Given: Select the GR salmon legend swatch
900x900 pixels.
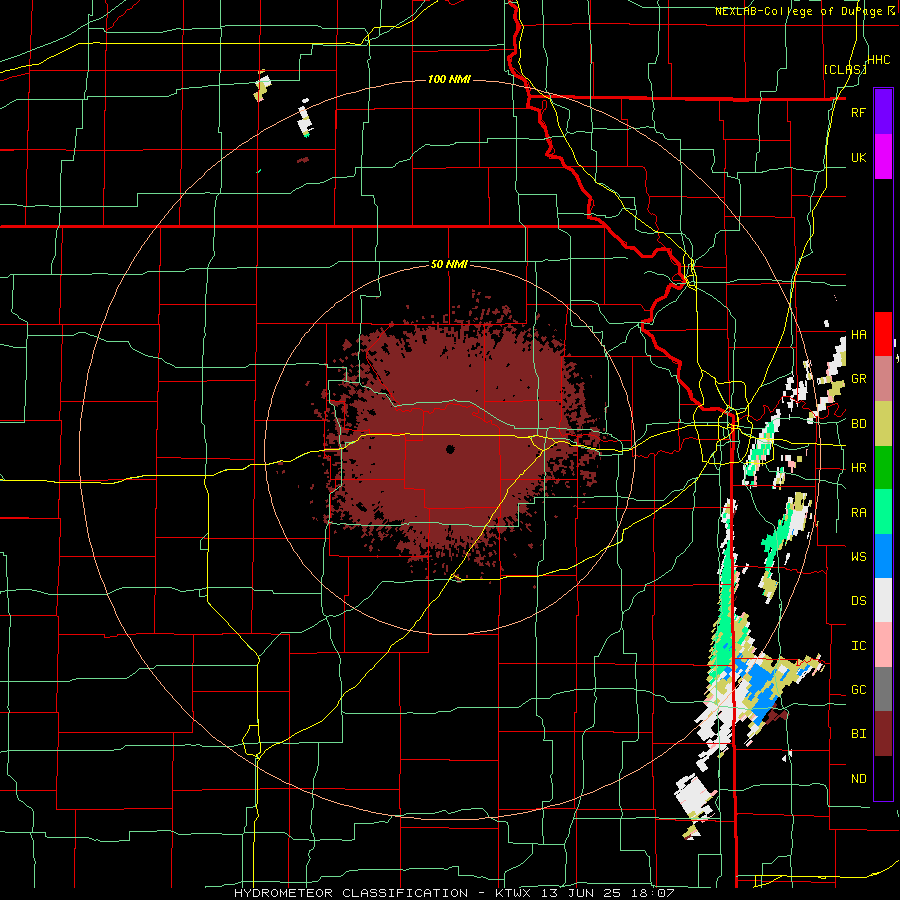Looking at the screenshot, I should click(883, 379).
